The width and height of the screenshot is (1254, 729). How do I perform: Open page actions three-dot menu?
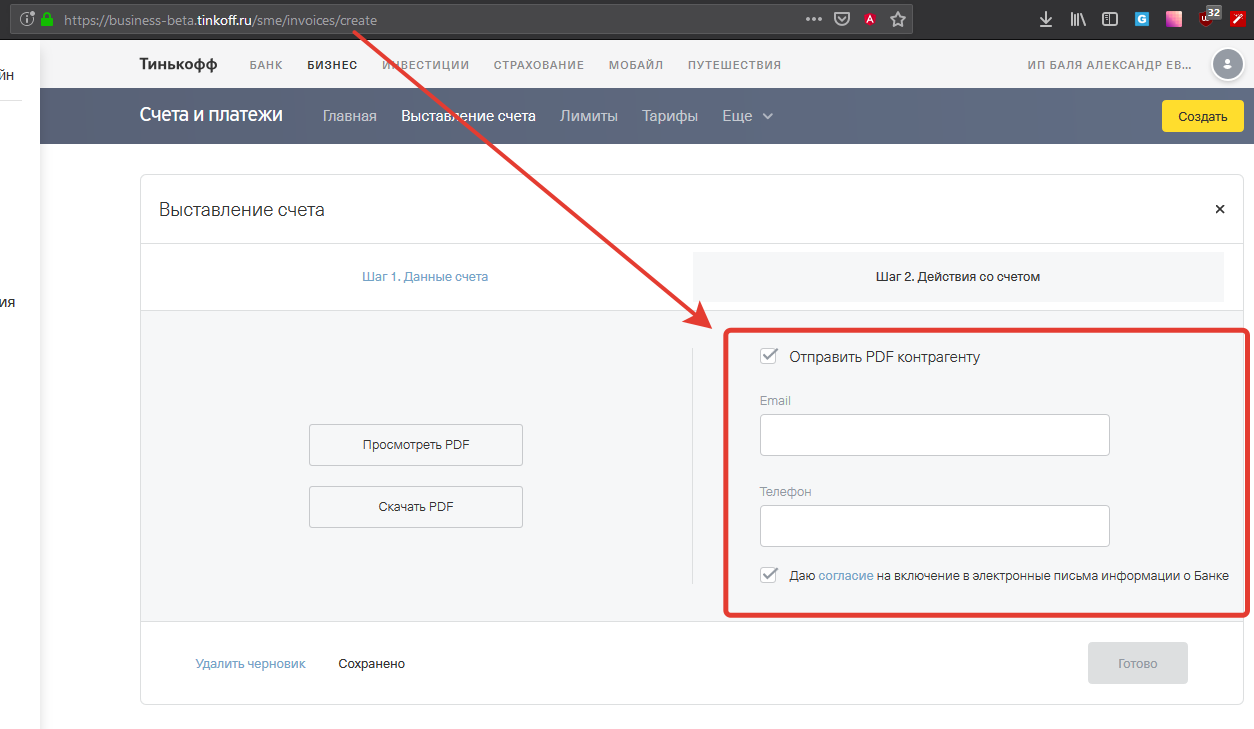coord(814,19)
